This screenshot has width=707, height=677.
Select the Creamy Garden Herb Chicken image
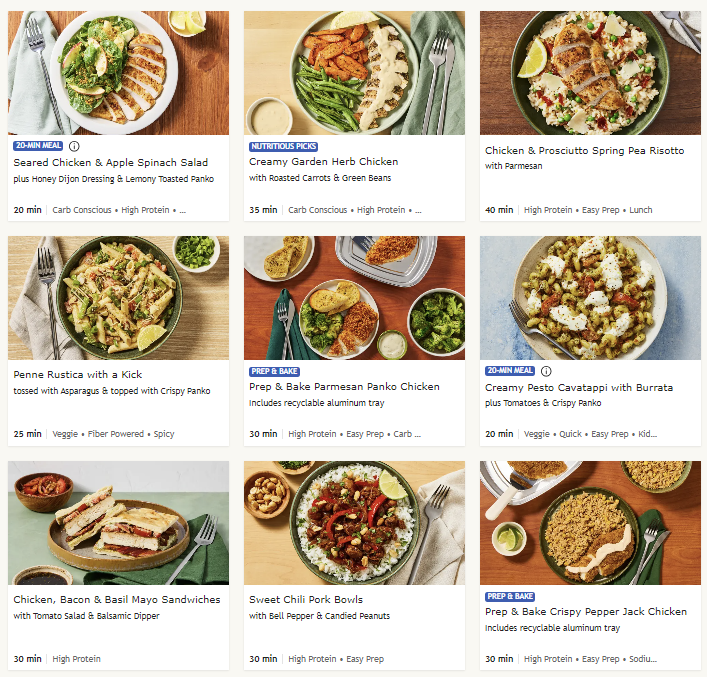354,72
